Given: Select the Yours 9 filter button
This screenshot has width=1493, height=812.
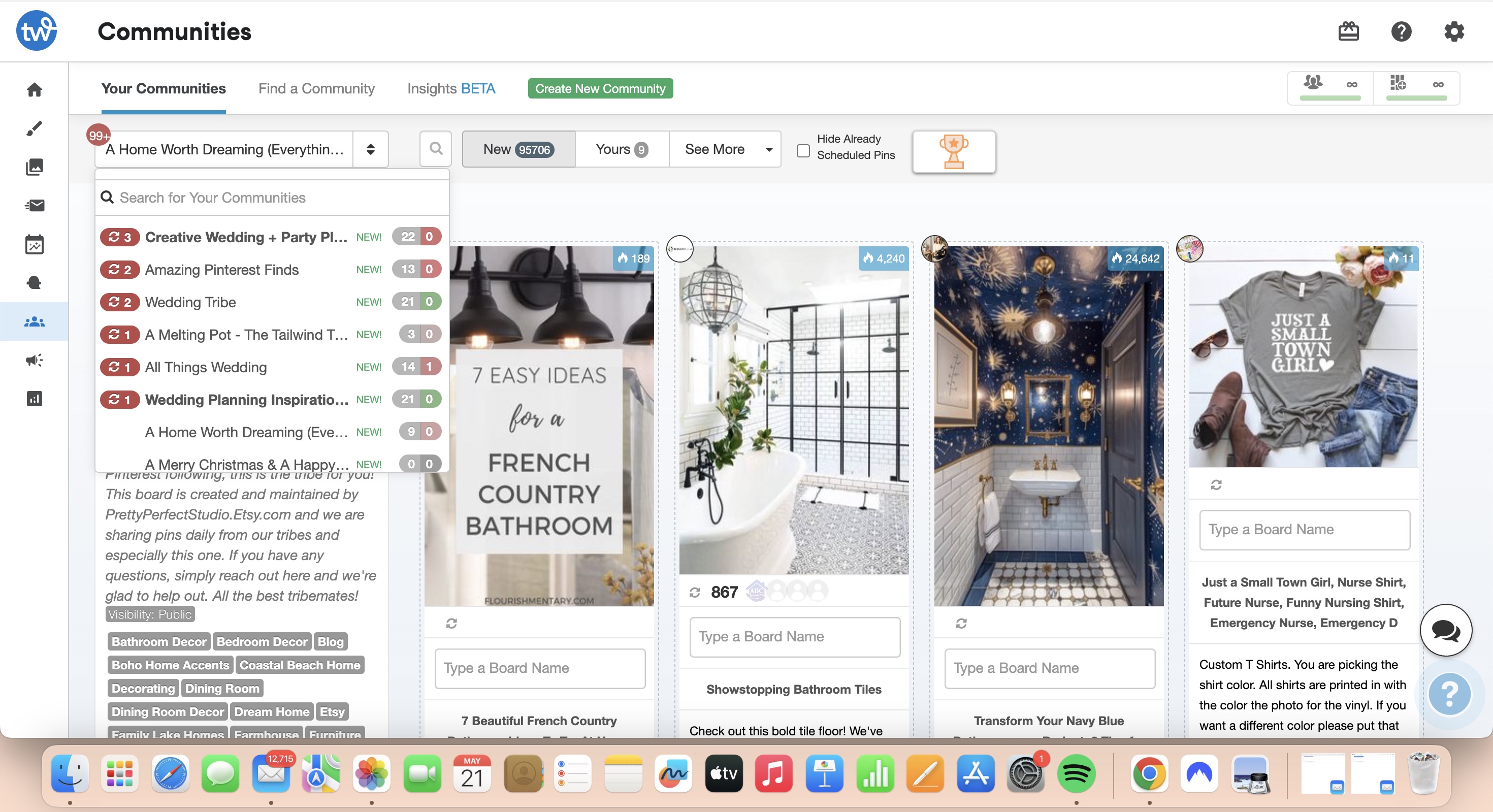Looking at the screenshot, I should pos(622,149).
